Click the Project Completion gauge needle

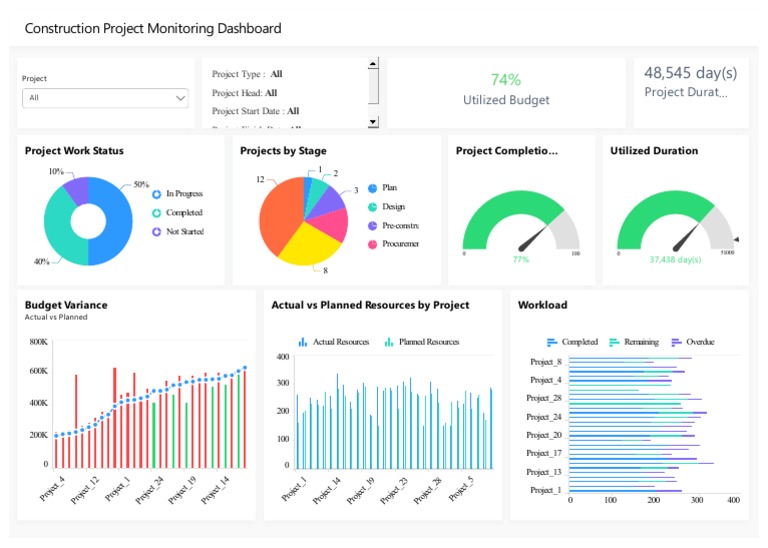coord(533,236)
